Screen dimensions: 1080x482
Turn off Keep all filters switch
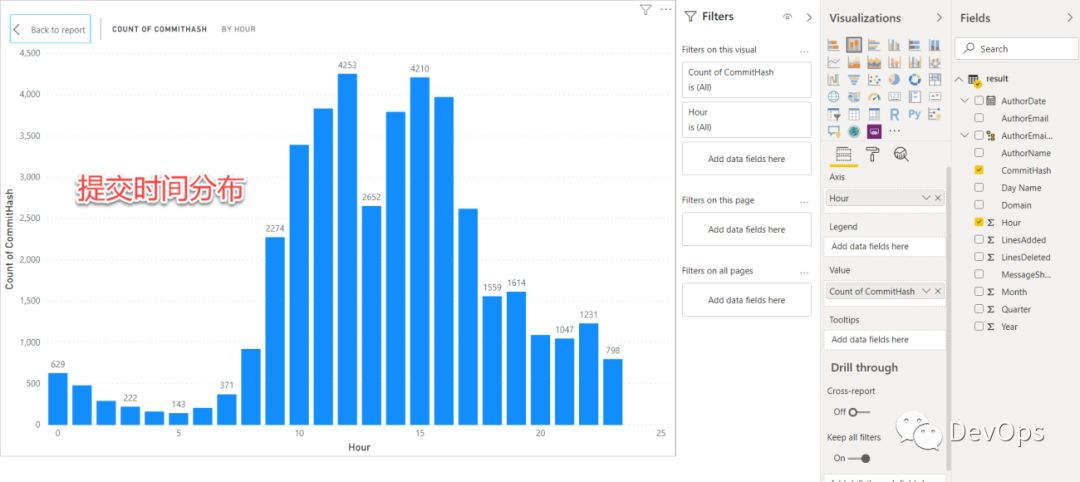[858, 458]
